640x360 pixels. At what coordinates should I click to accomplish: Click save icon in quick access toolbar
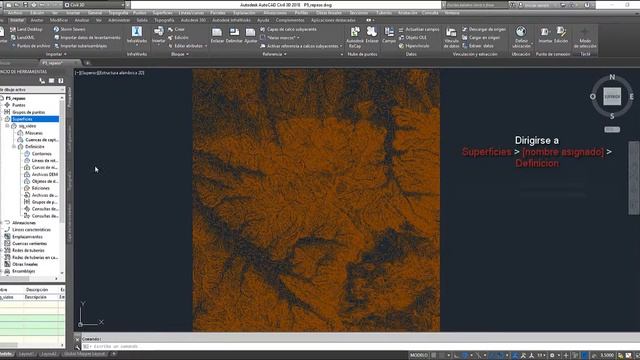click(x=25, y=5)
